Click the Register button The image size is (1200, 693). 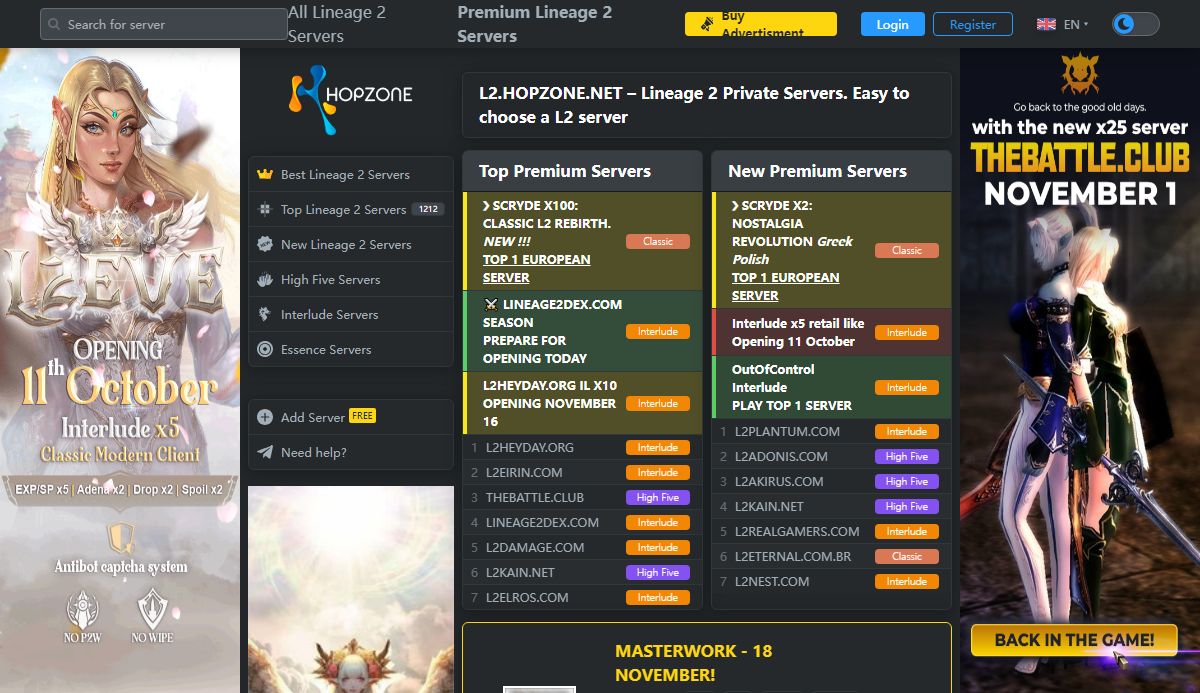tap(973, 24)
